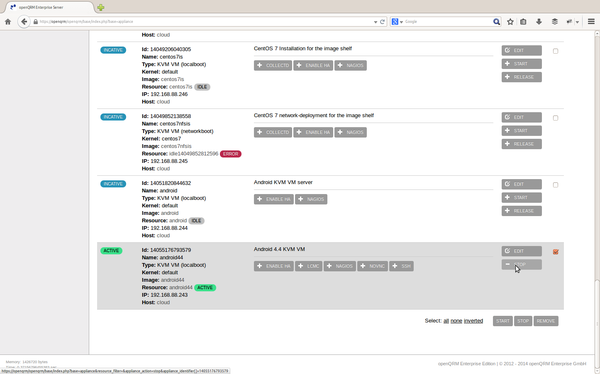Click the Firefox home icon

(8, 22)
